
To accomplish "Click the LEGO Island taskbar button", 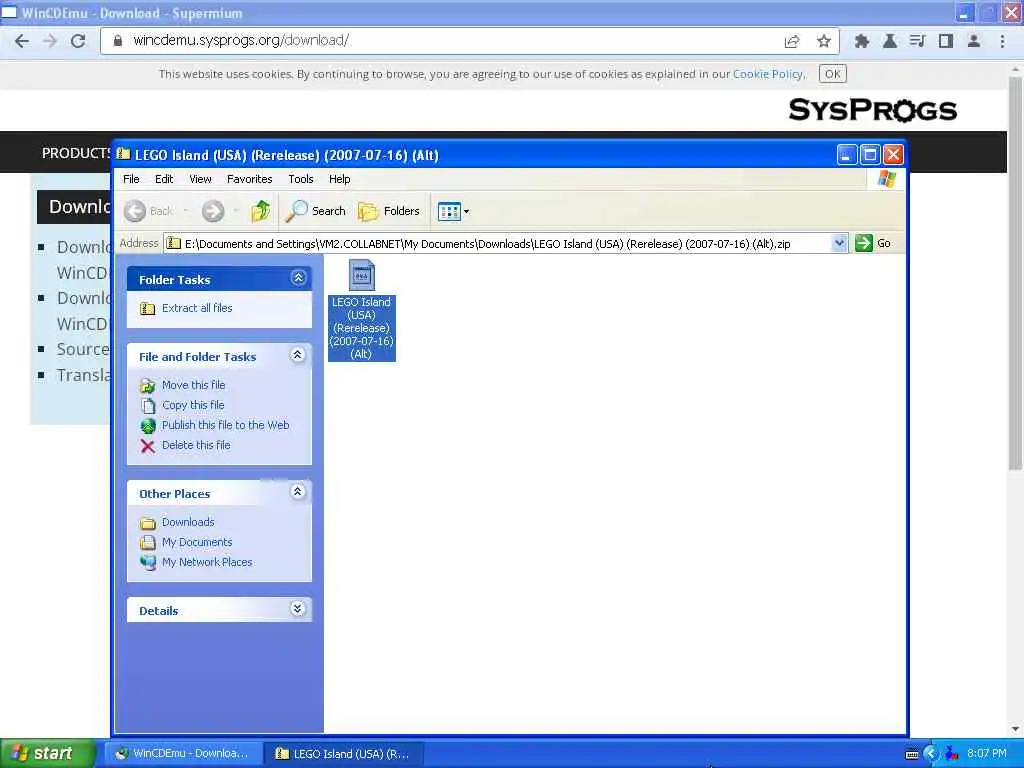I will tap(344, 754).
